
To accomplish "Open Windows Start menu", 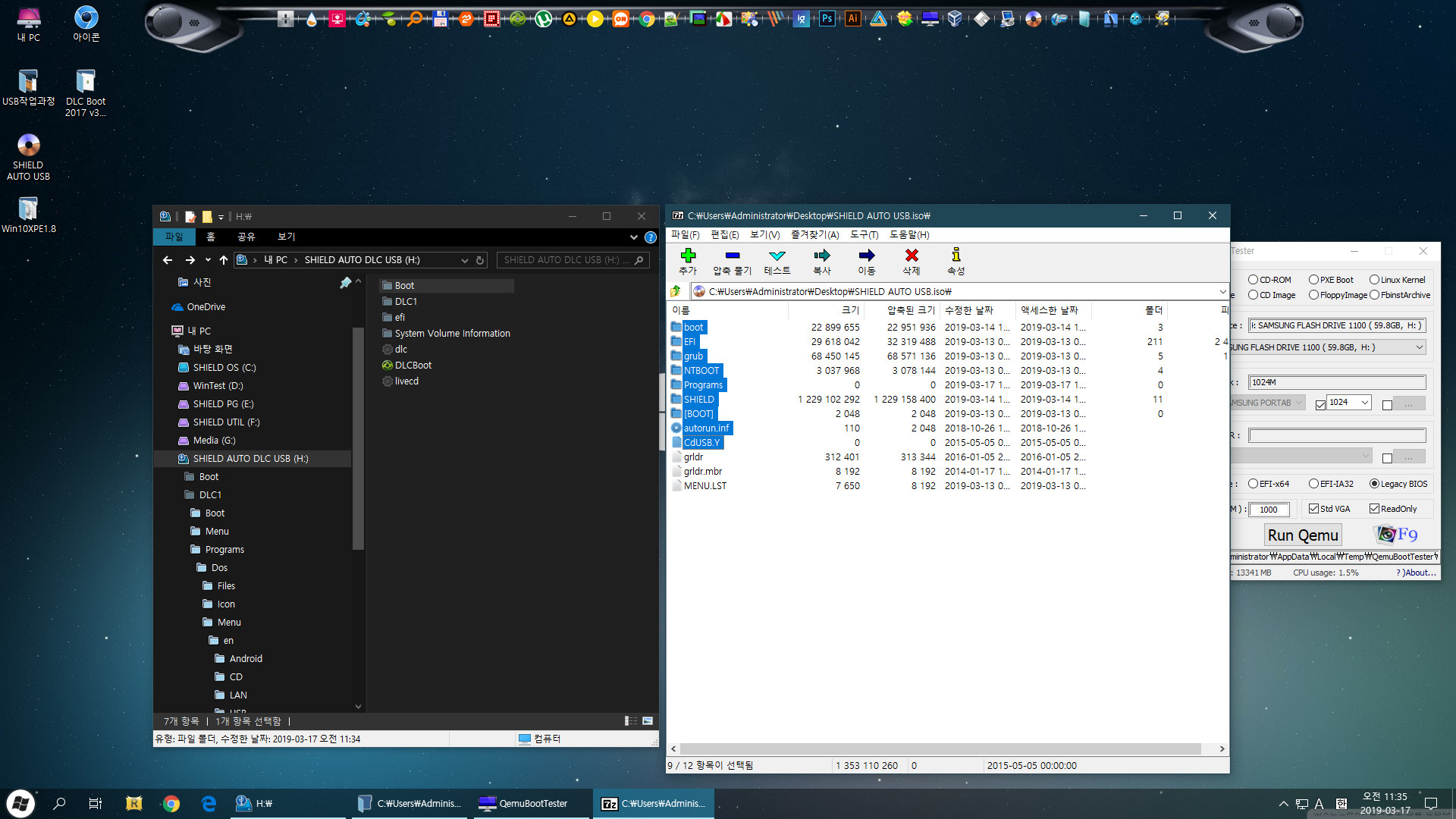I will 20,804.
